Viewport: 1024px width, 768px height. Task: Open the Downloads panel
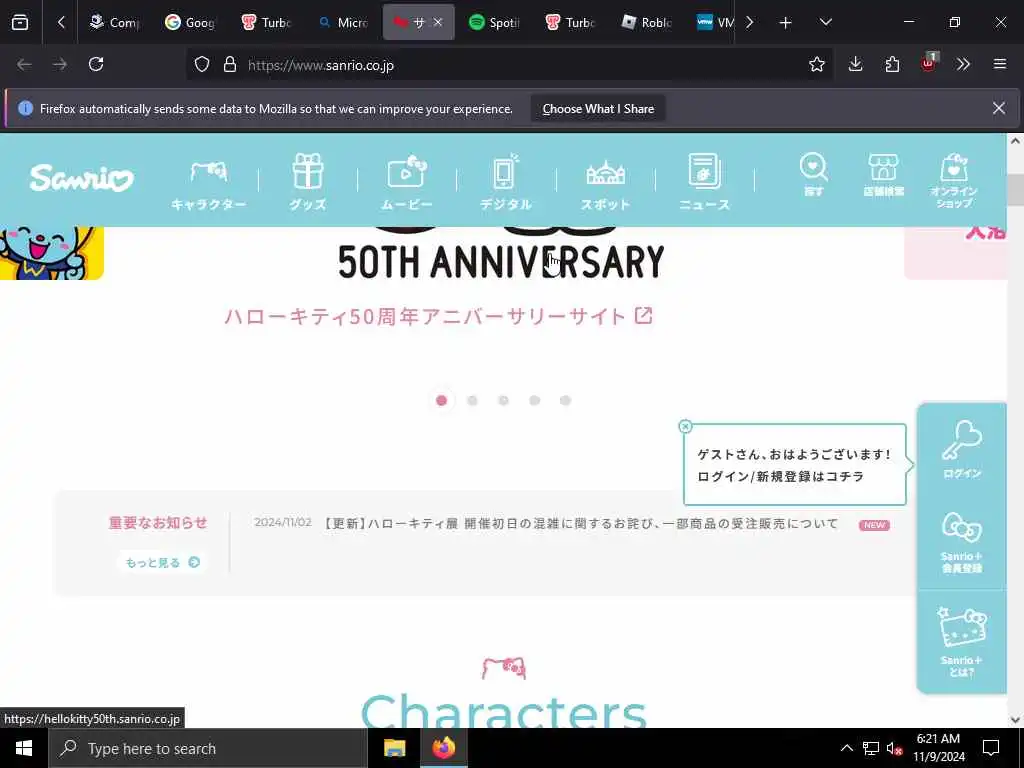[x=856, y=65]
